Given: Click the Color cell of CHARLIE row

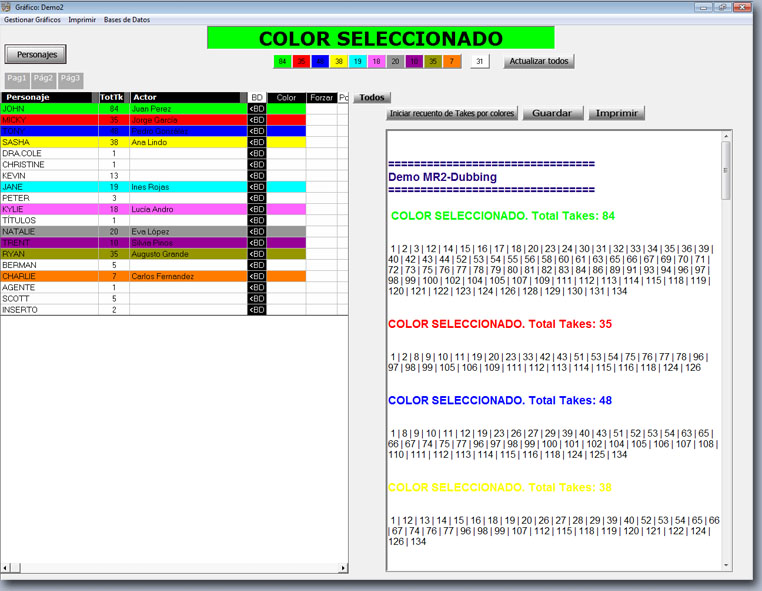Looking at the screenshot, I should click(x=286, y=277).
